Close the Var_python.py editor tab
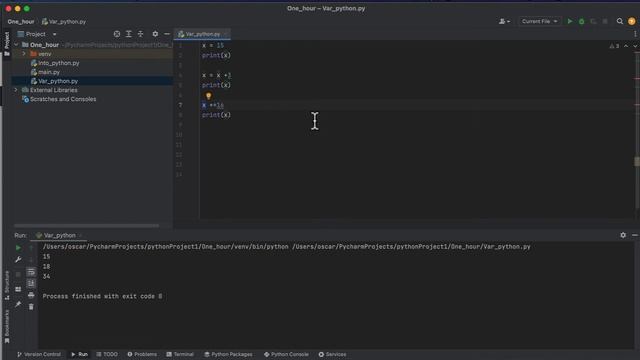Image resolution: width=640 pixels, height=360 pixels. pyautogui.click(x=226, y=34)
